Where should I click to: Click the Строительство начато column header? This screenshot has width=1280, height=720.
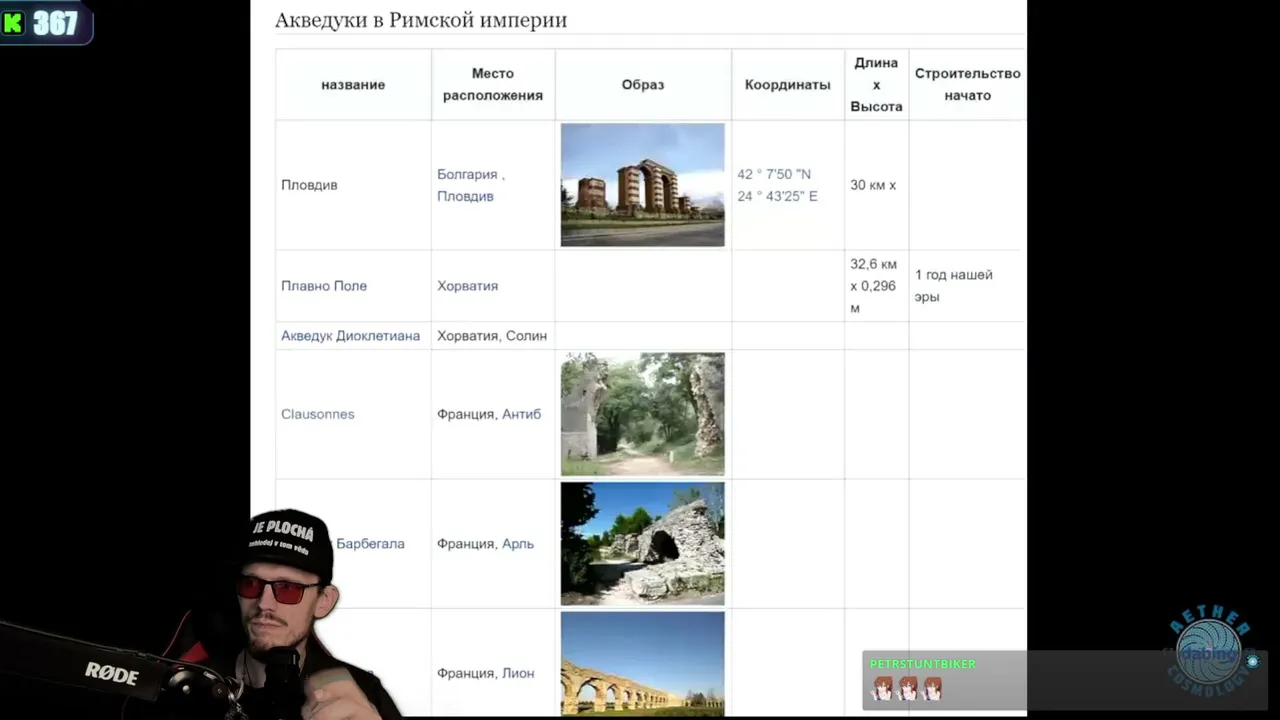tap(968, 85)
